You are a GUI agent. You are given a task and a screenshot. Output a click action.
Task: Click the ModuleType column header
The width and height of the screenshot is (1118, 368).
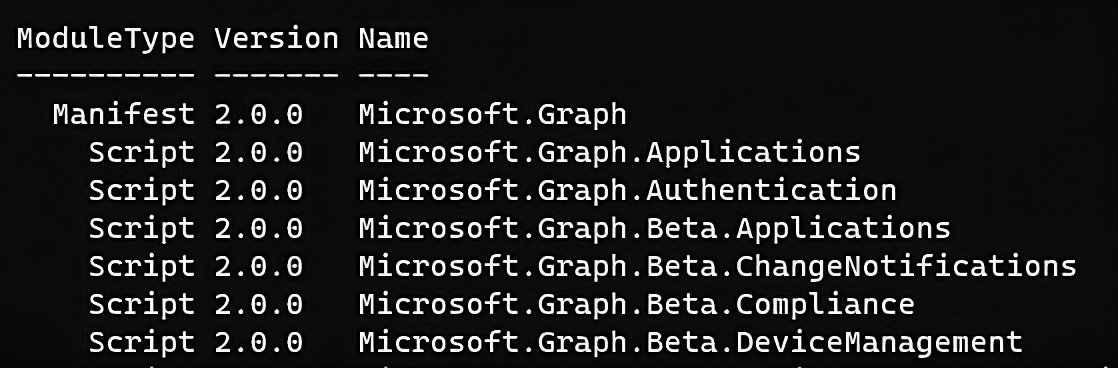pyautogui.click(x=106, y=39)
